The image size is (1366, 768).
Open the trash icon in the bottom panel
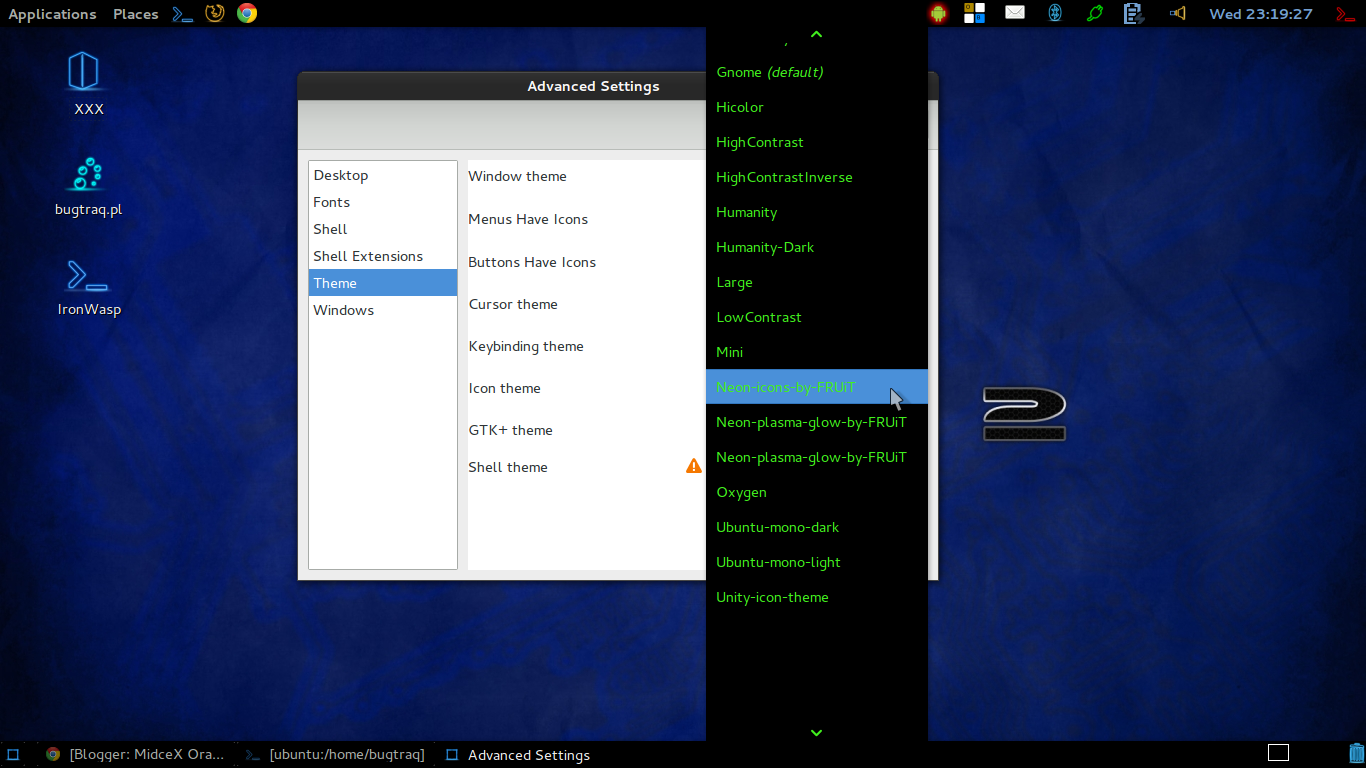pos(1355,754)
